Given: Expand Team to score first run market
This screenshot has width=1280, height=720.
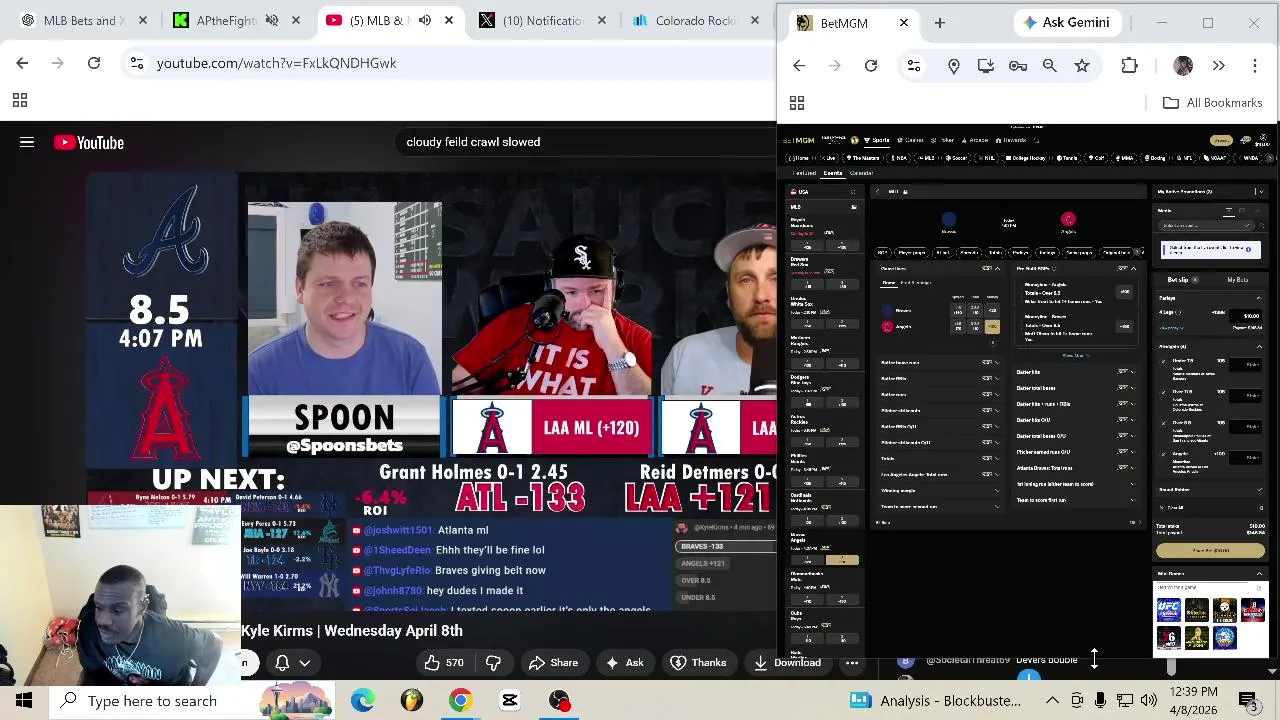Looking at the screenshot, I should click(1133, 500).
